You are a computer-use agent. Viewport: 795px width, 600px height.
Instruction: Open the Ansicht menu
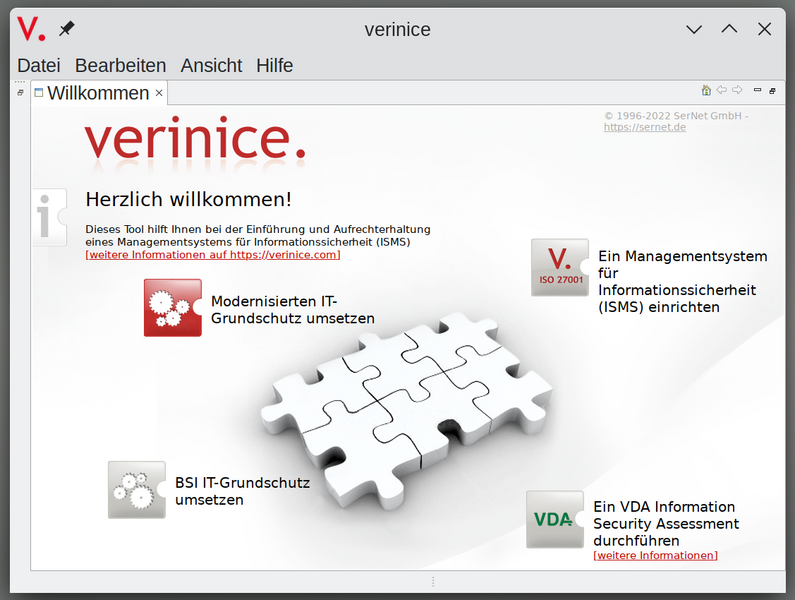pyautogui.click(x=211, y=65)
